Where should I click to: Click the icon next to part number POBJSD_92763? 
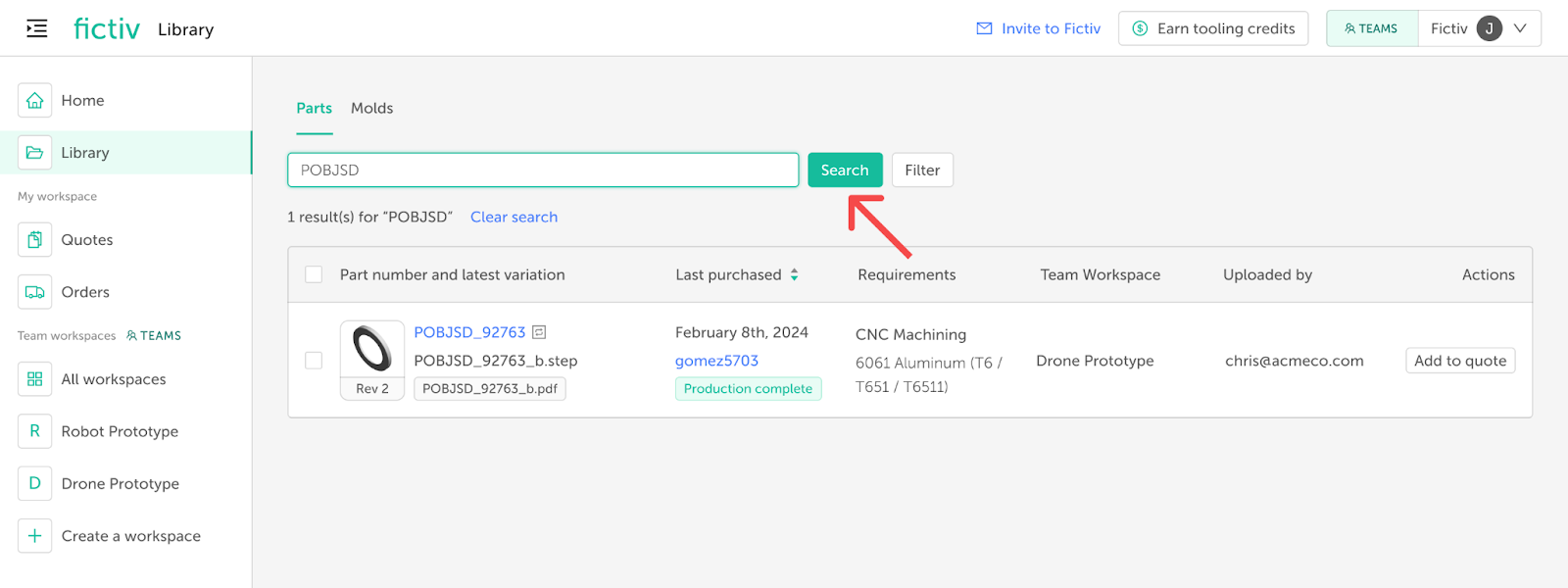coord(539,332)
